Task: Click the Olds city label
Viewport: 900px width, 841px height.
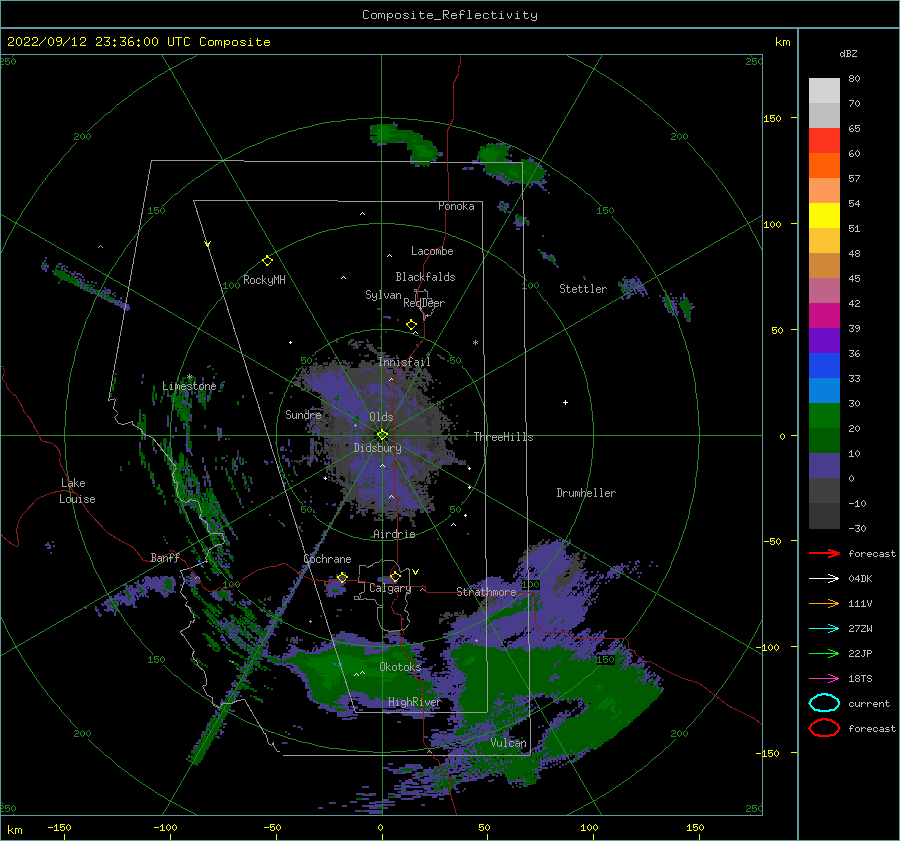Action: [381, 417]
